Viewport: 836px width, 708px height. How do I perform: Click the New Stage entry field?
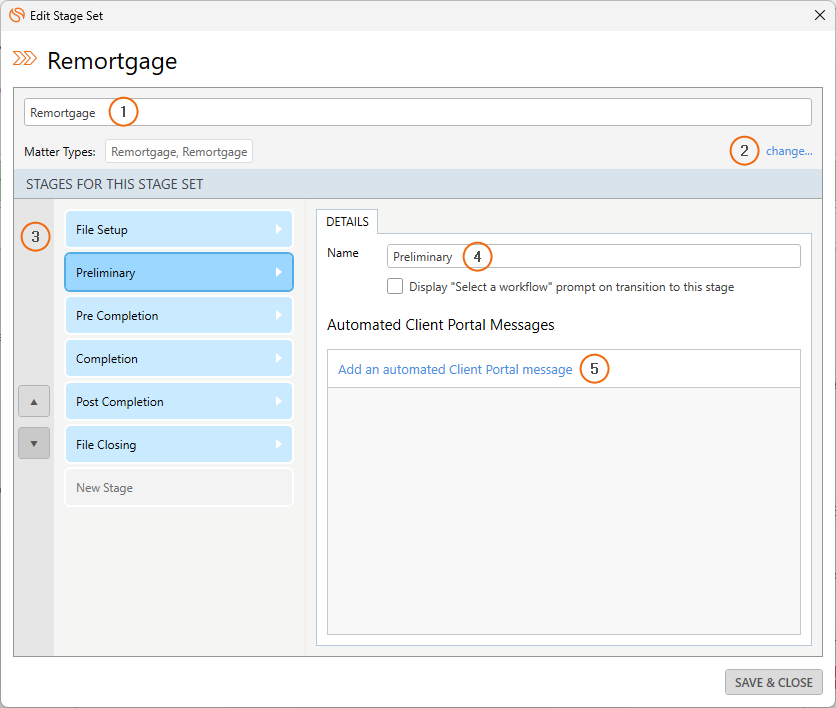click(x=178, y=488)
